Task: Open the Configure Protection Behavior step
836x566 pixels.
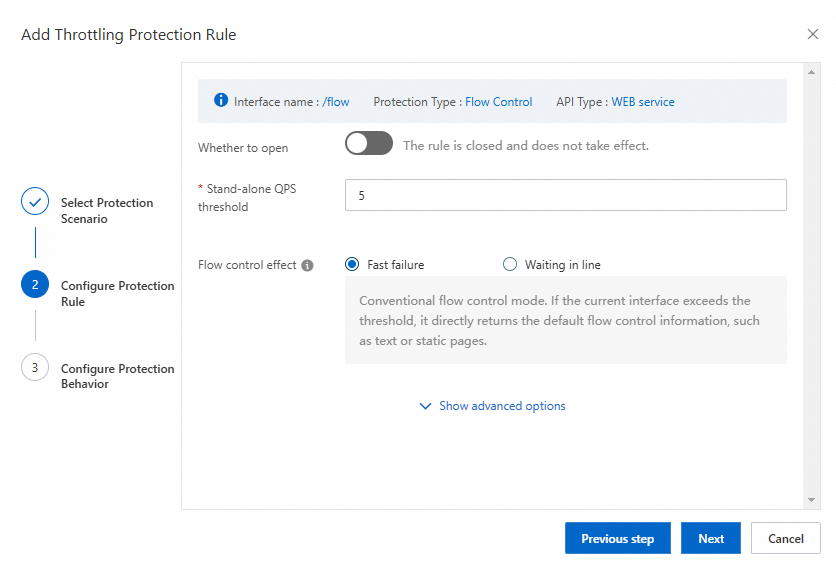Action: click(117, 376)
